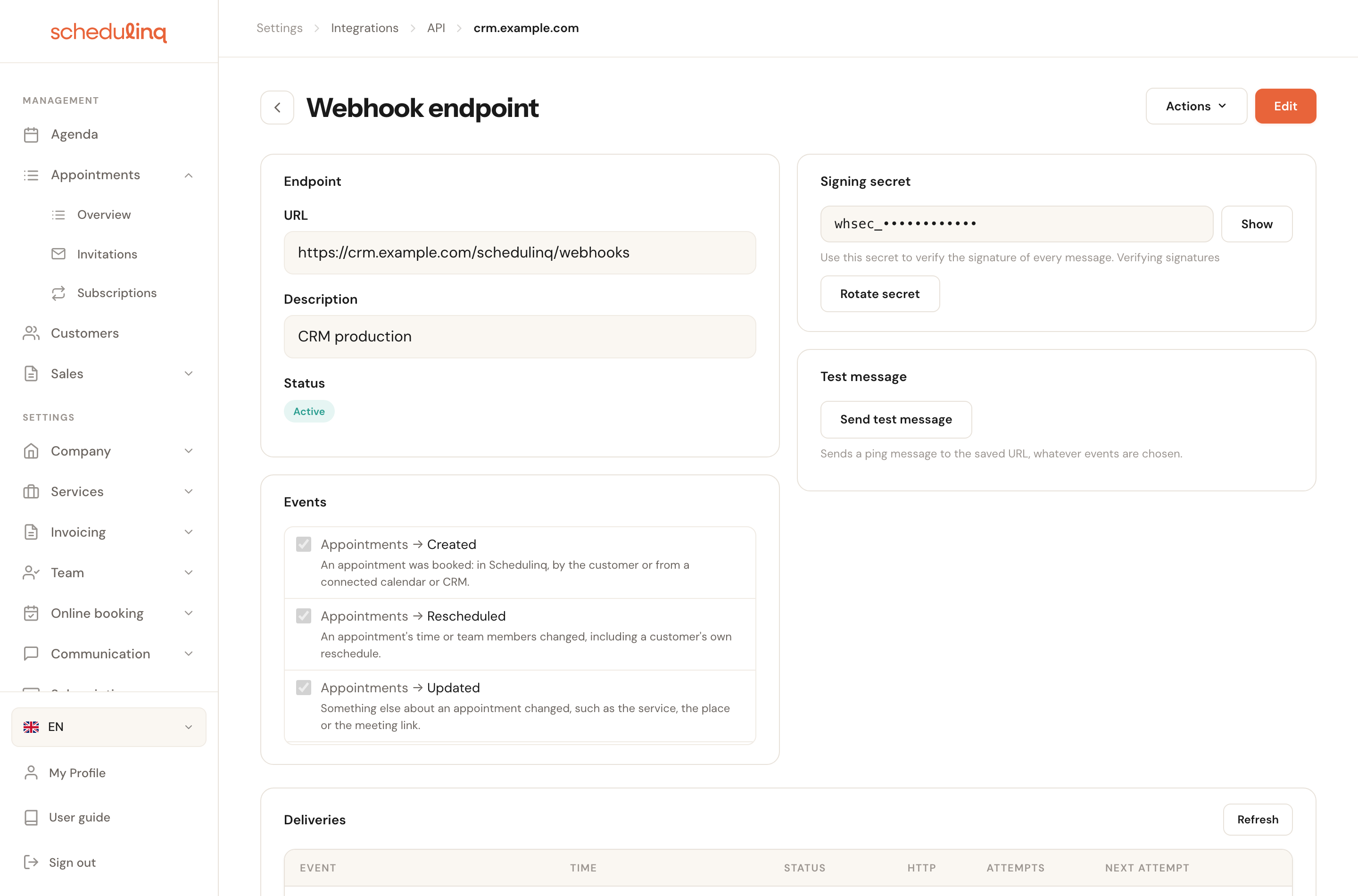
Task: Click the Sales document icon
Action: 31,373
